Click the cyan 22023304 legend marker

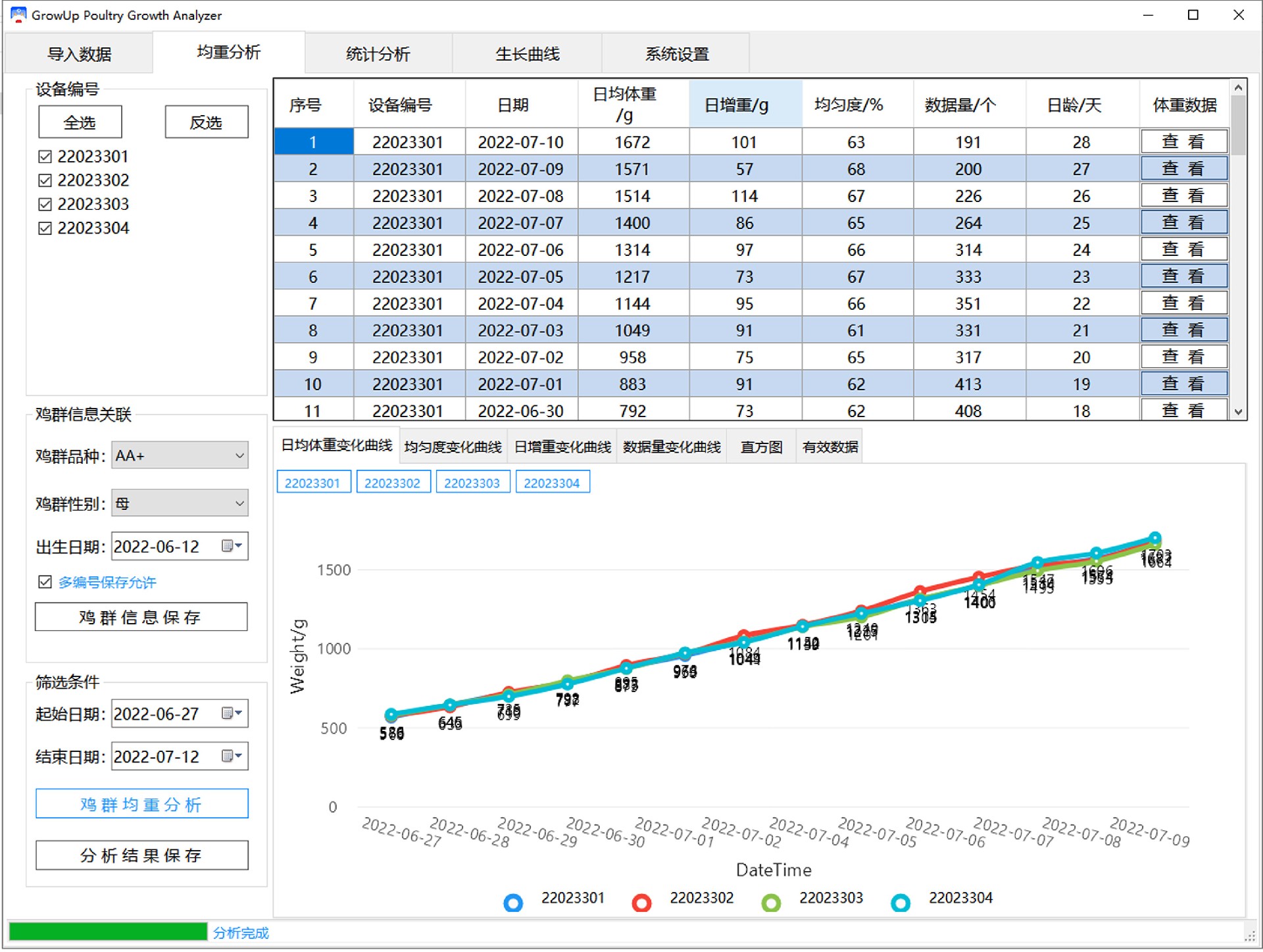point(900,903)
